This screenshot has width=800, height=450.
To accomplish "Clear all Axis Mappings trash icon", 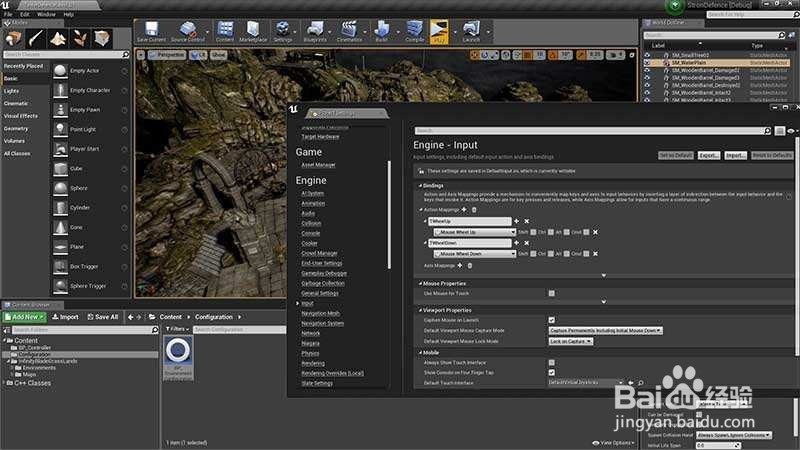I will click(470, 265).
